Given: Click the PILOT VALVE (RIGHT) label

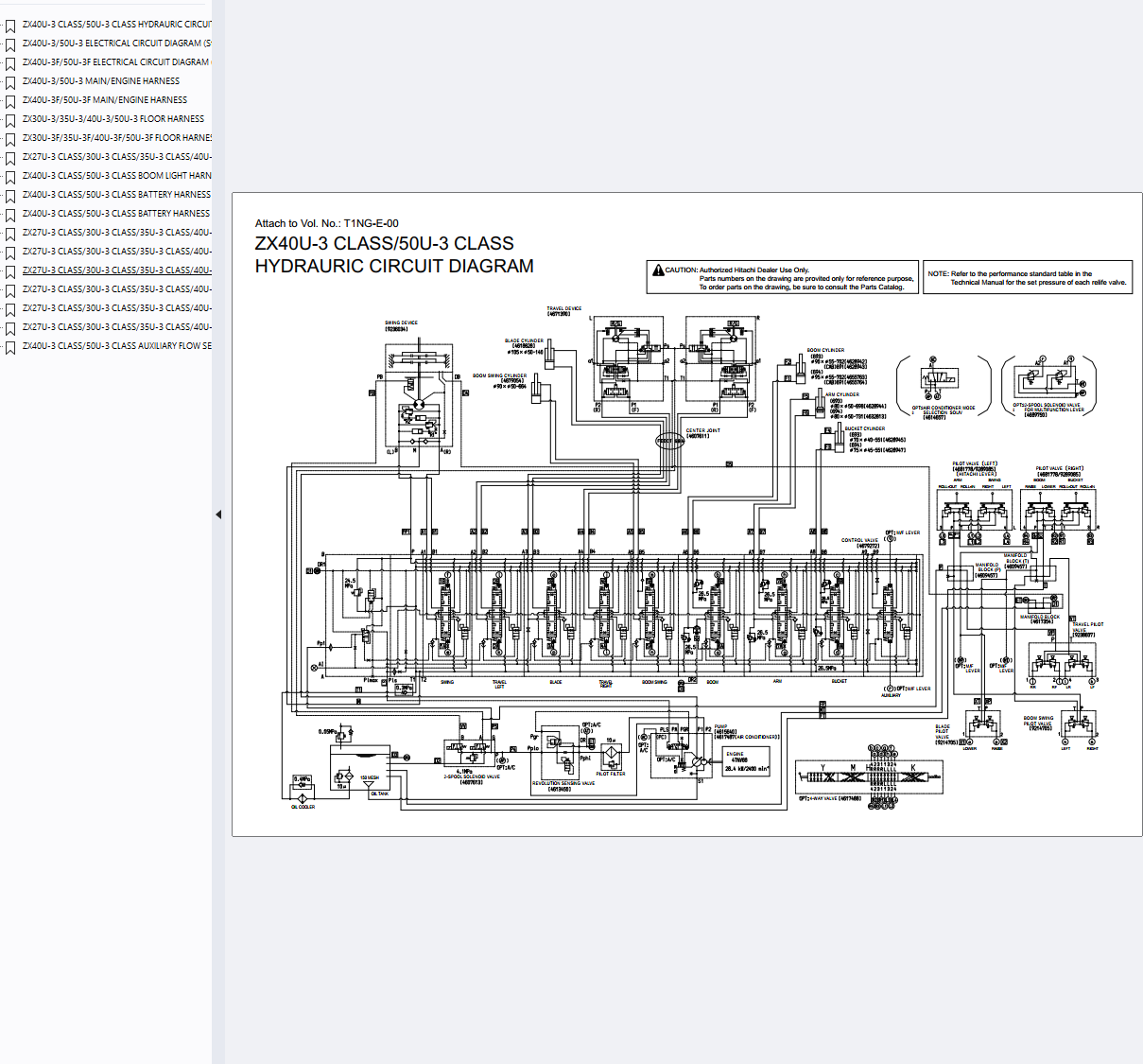Looking at the screenshot, I should point(1060,469).
